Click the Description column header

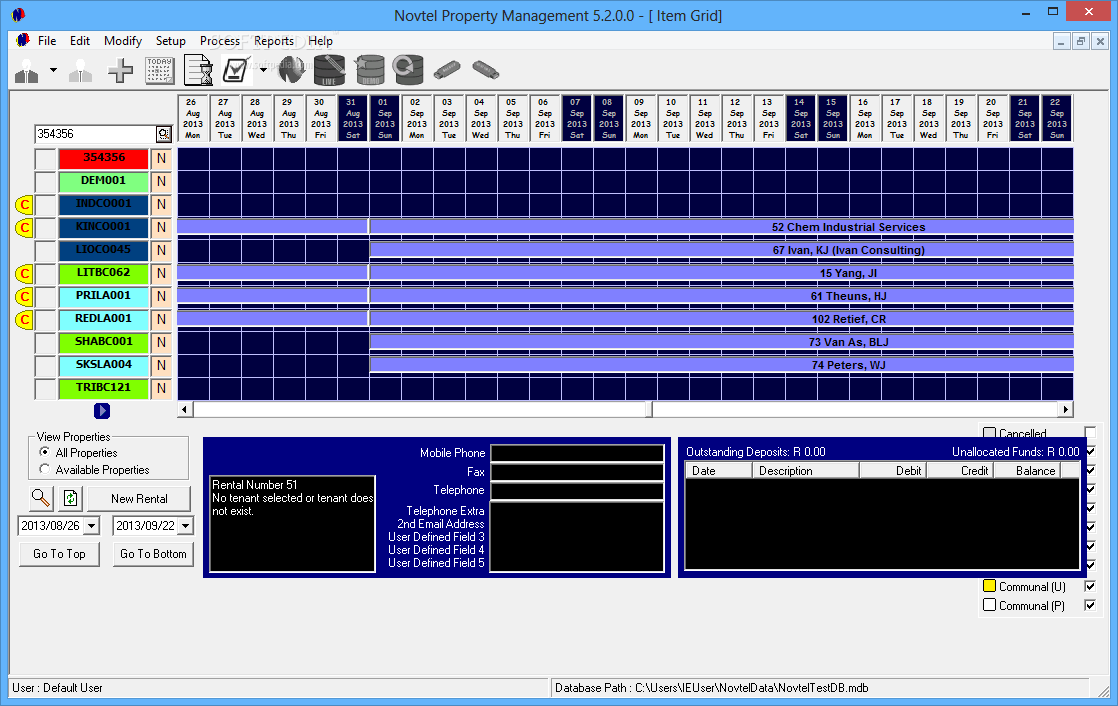click(806, 471)
